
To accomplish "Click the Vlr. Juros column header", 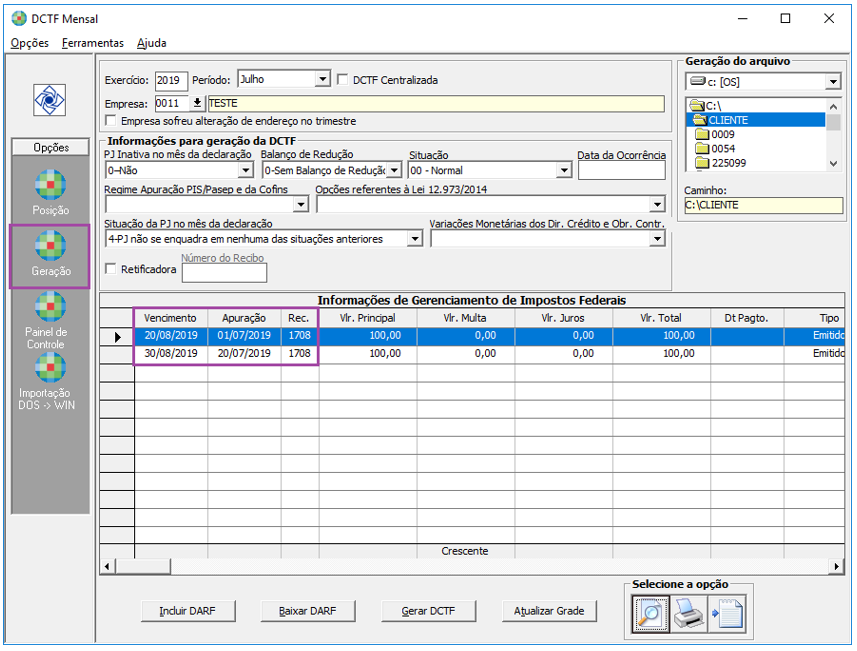I will click(563, 318).
